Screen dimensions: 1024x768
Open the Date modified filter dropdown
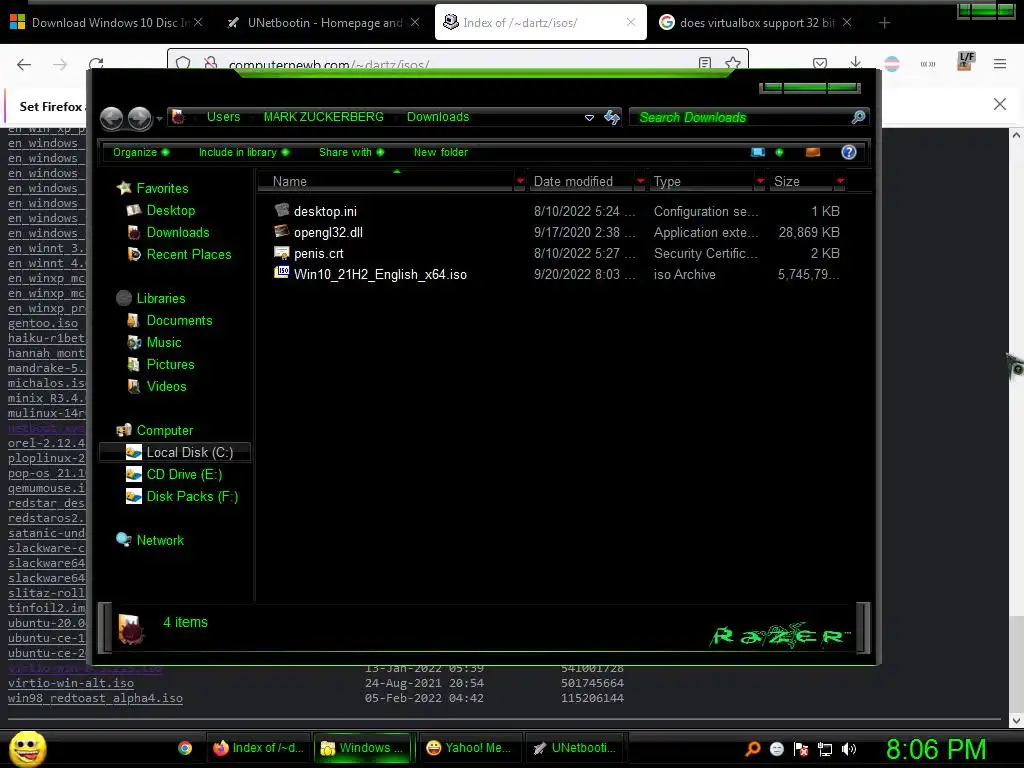tap(640, 181)
